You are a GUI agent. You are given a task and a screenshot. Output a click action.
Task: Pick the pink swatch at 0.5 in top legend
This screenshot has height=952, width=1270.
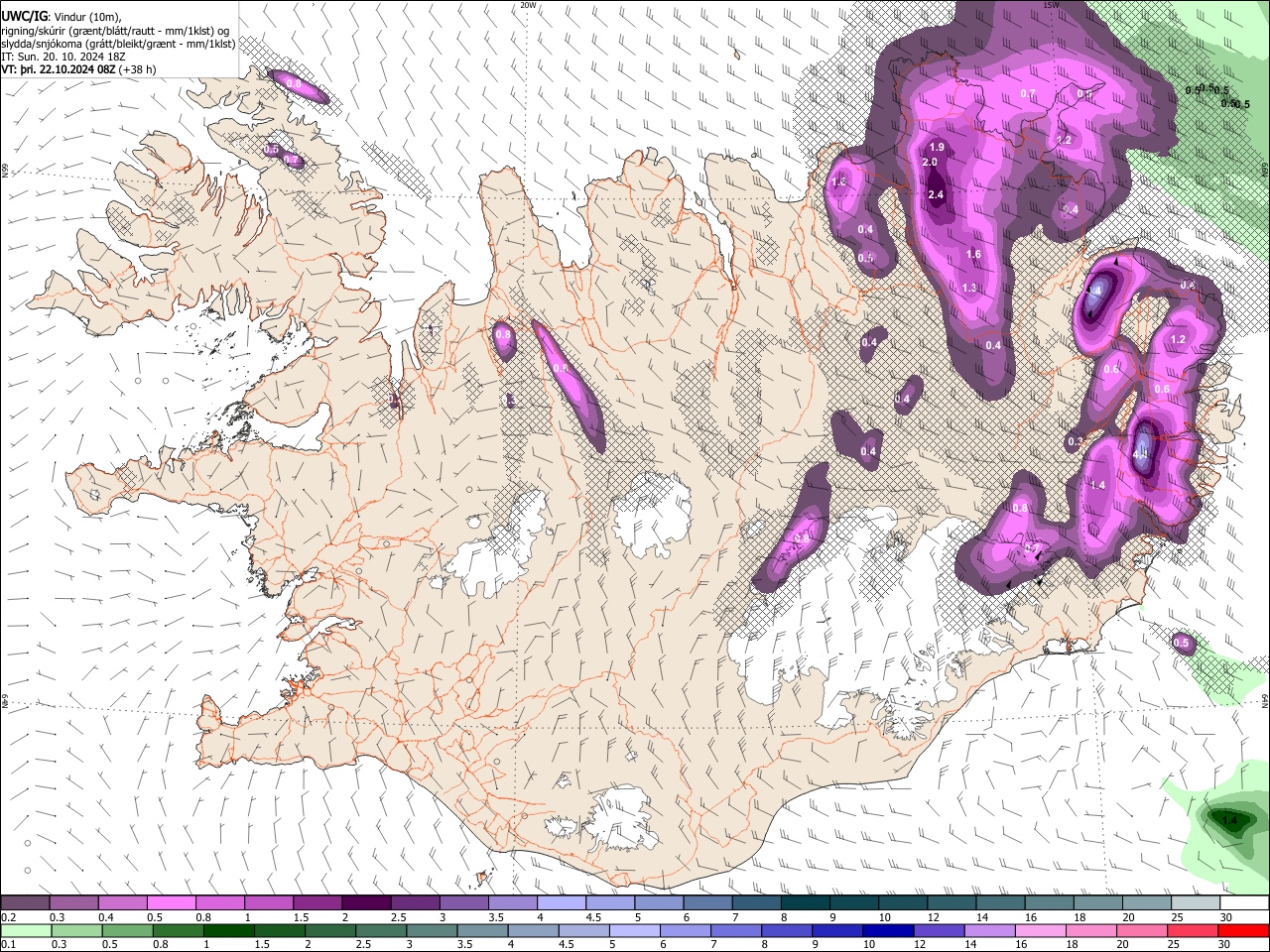[x=172, y=903]
